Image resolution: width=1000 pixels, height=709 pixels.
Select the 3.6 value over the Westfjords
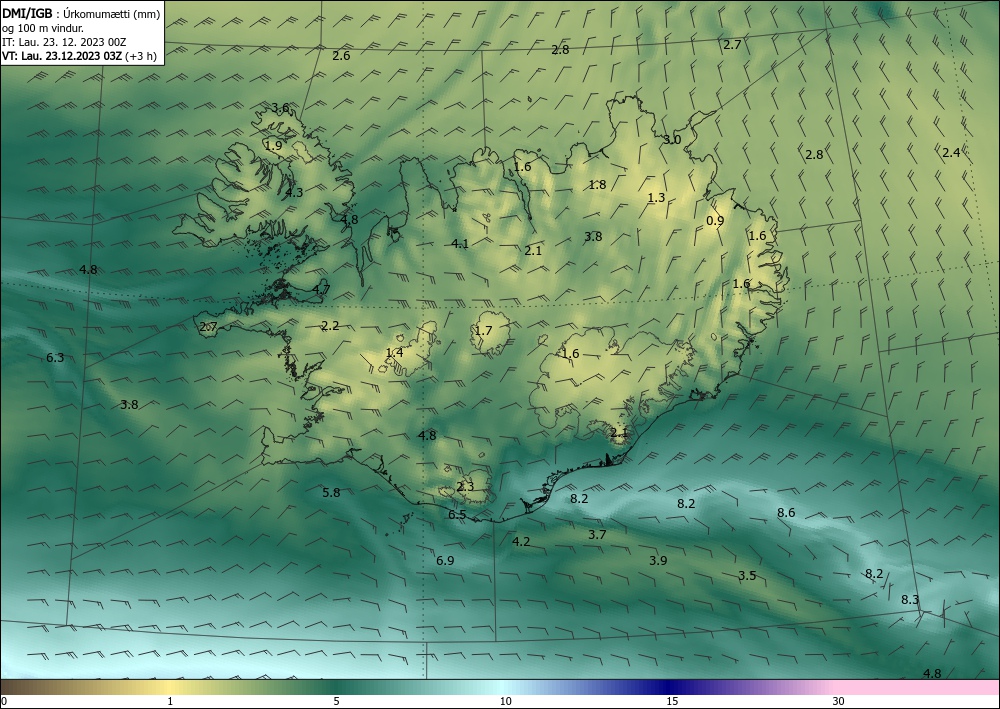tap(281, 108)
